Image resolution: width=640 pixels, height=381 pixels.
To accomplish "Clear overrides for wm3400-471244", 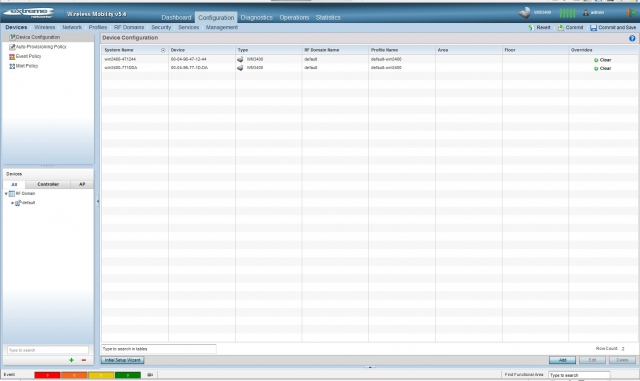I will [602, 60].
